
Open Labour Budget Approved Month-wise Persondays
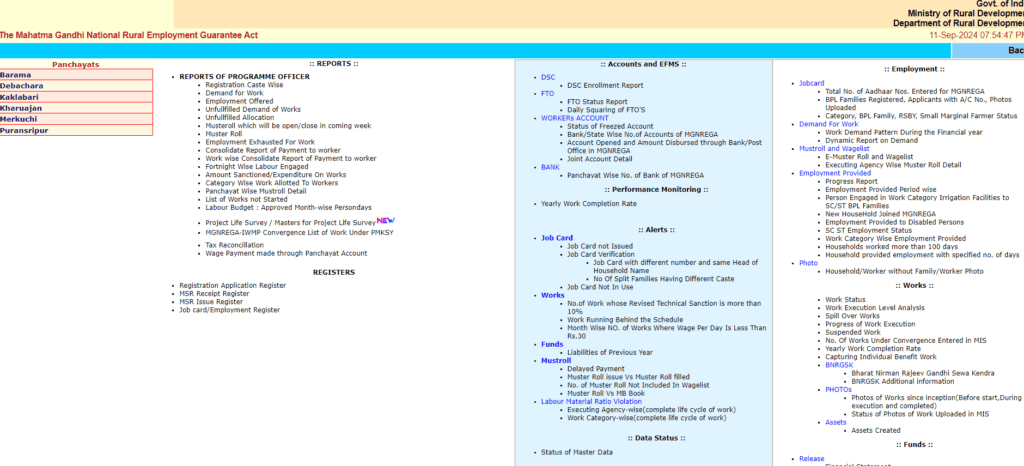pos(289,208)
